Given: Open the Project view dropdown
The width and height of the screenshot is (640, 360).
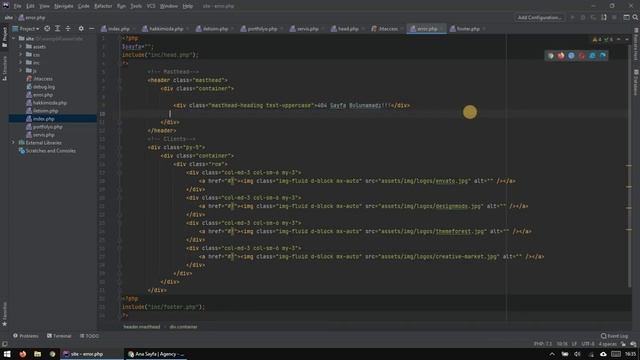Looking at the screenshot, I should click(26, 29).
